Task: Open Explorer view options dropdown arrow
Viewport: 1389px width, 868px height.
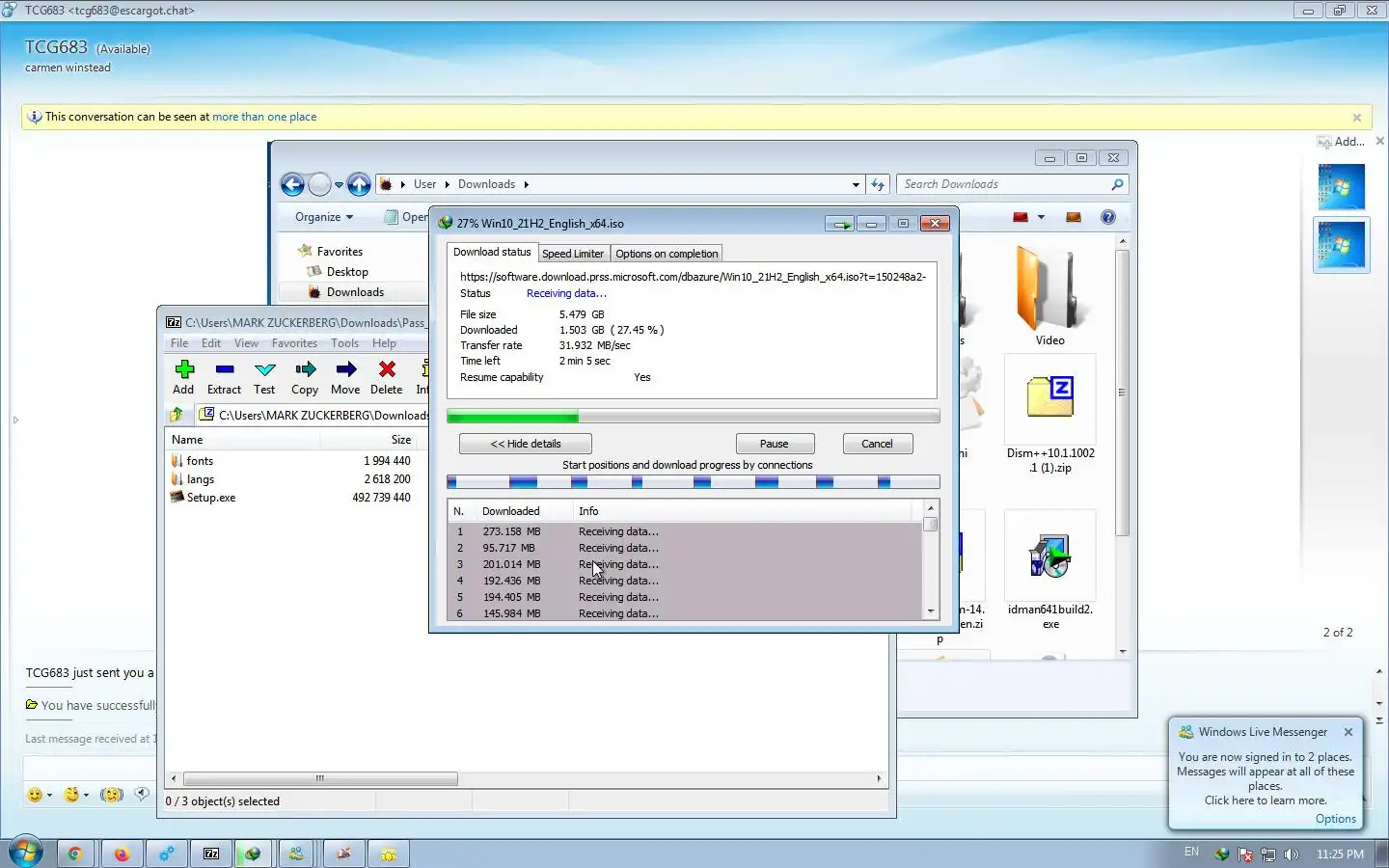Action: (1041, 217)
